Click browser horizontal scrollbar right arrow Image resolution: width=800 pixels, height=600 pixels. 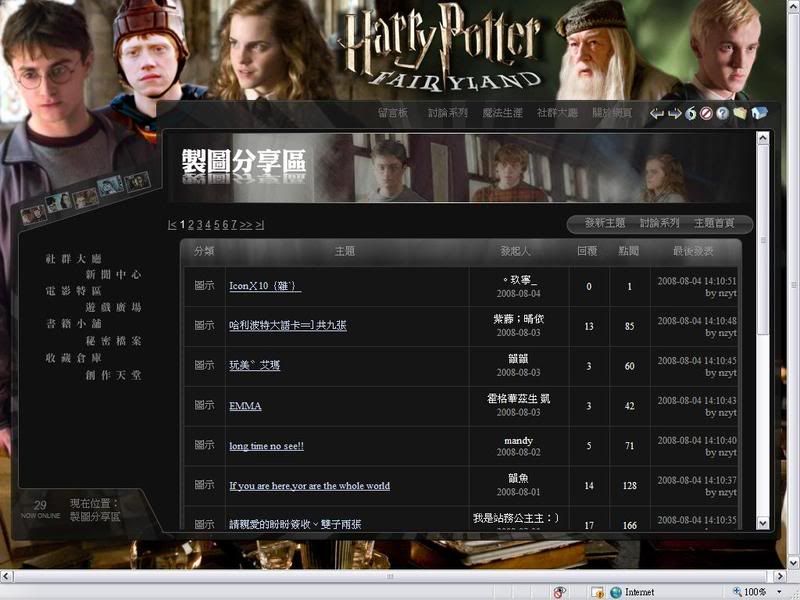[780, 577]
